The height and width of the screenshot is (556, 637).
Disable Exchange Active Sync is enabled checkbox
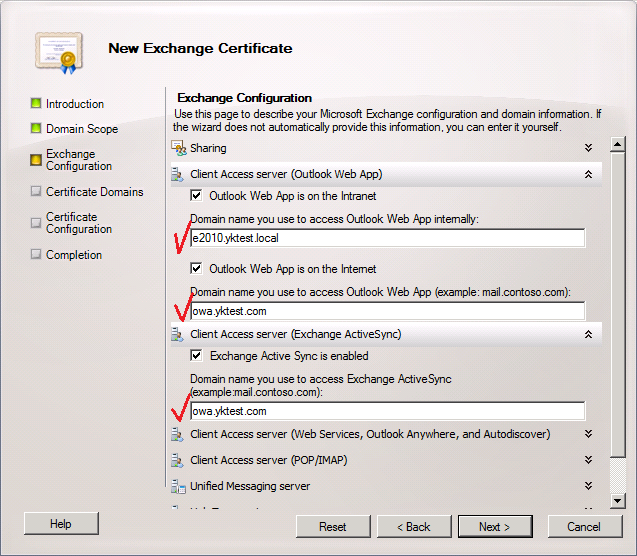coord(197,356)
